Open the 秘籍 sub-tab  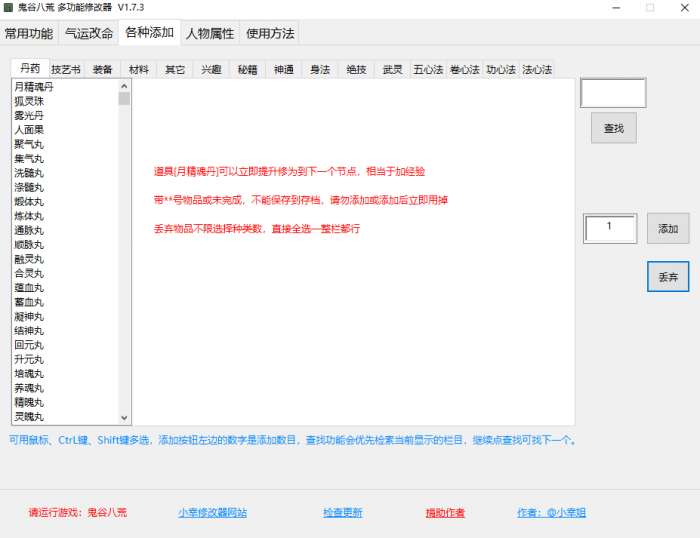[247, 70]
